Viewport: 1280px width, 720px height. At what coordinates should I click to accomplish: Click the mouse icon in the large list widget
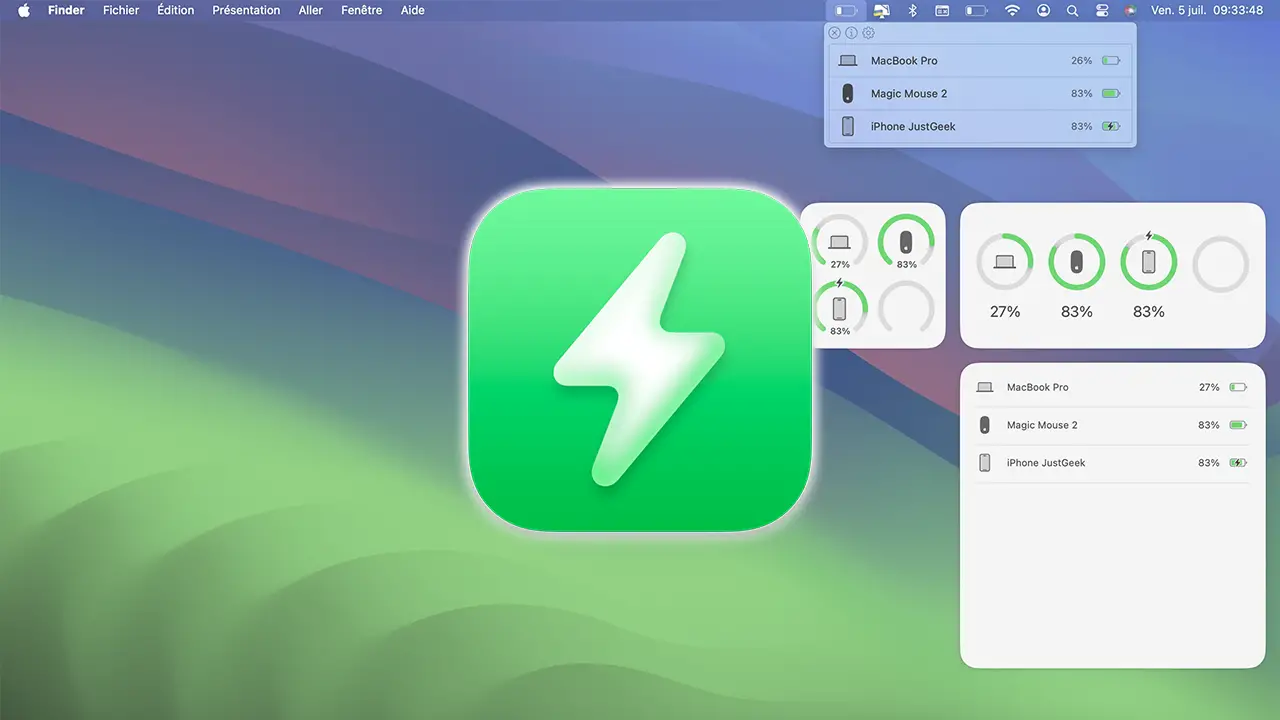coord(985,425)
